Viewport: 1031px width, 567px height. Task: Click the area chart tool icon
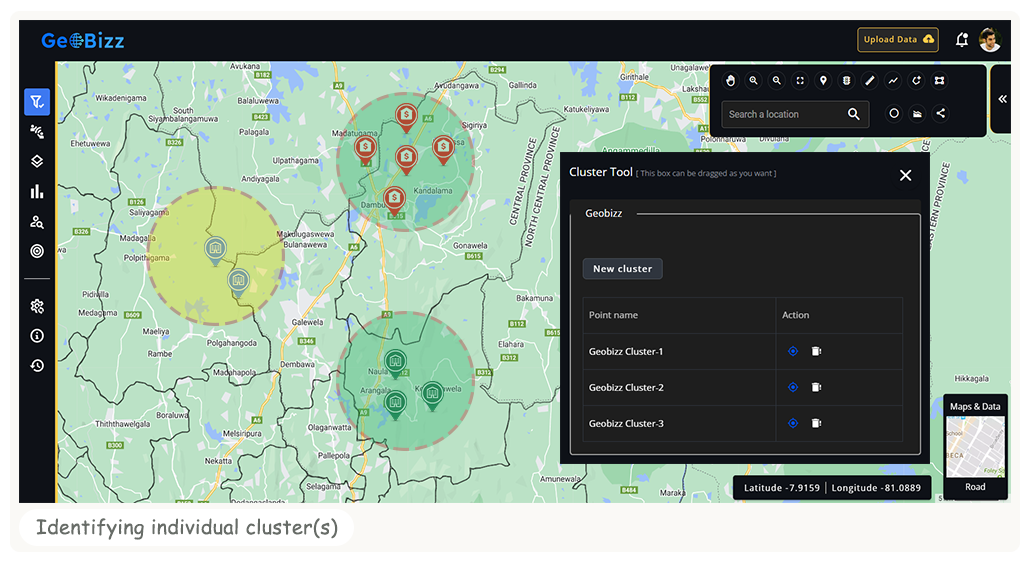[x=917, y=113]
